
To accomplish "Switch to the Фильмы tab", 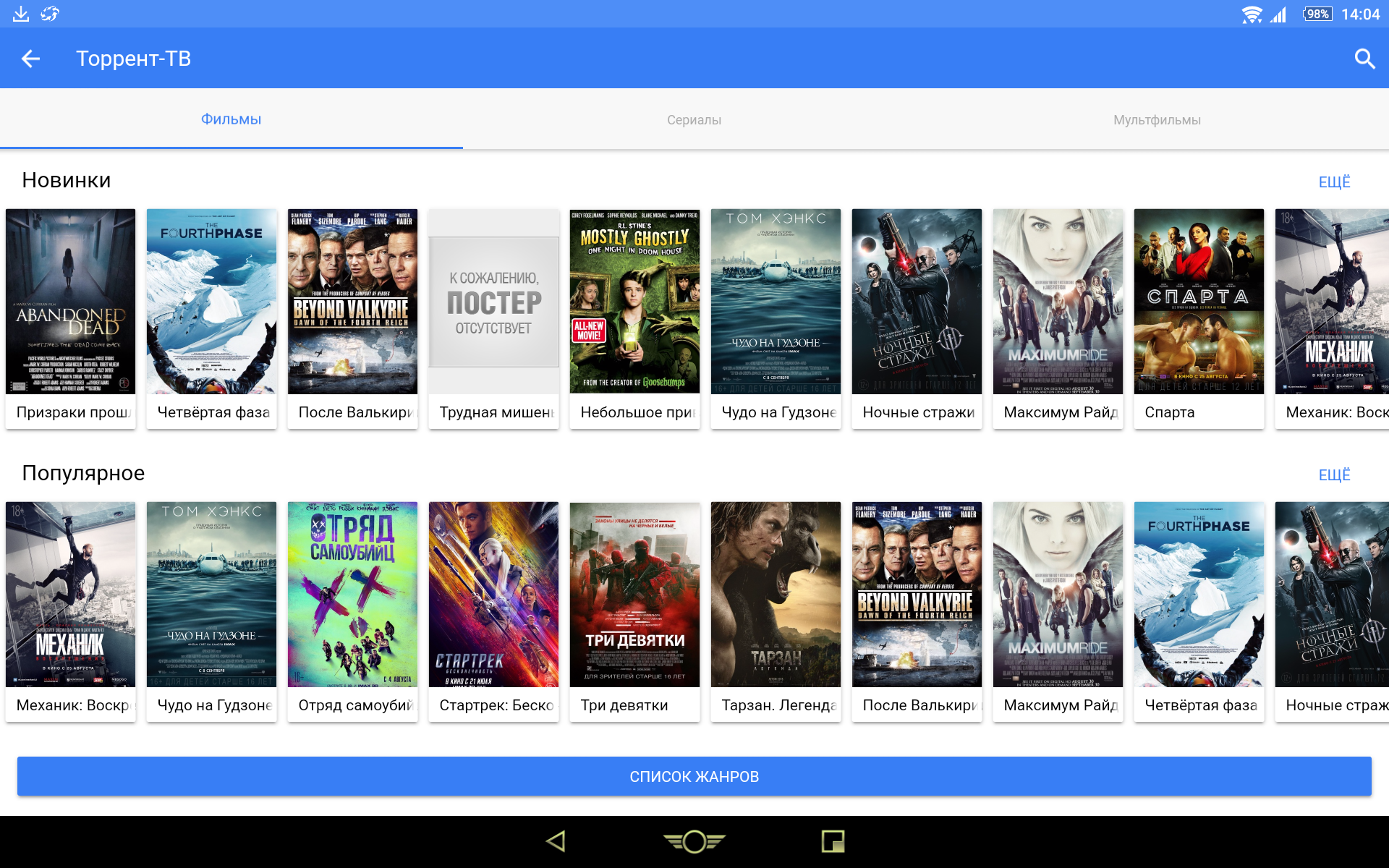I will 231,119.
